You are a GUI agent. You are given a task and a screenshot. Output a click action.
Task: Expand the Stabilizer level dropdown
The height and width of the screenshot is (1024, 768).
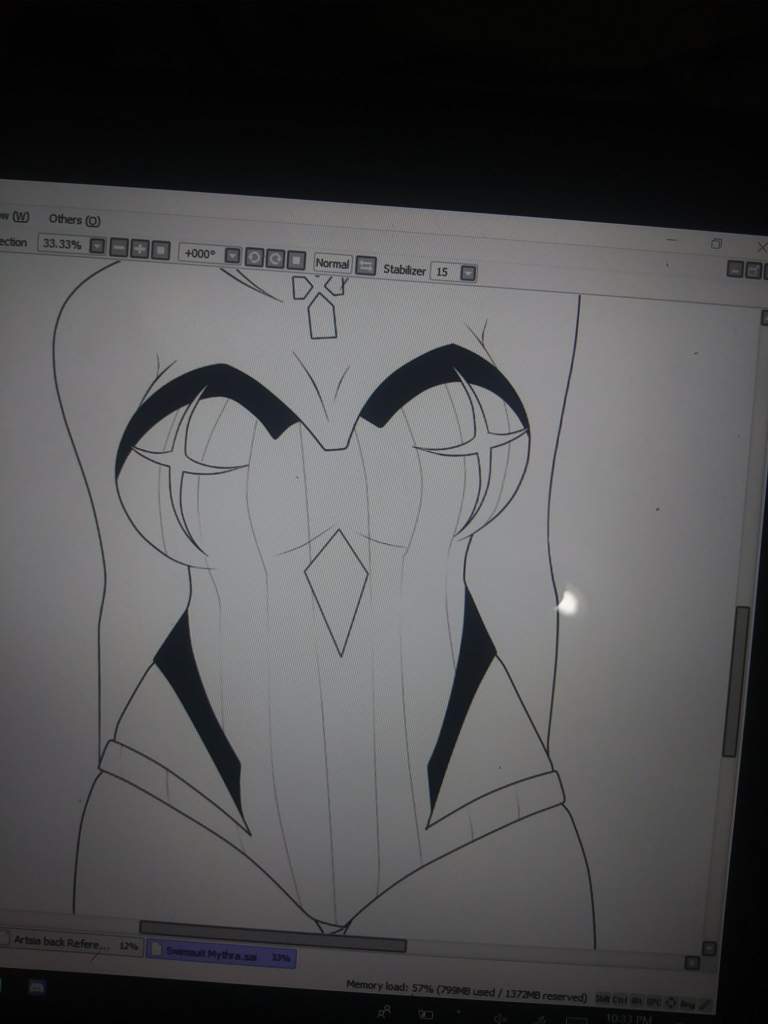pyautogui.click(x=468, y=272)
